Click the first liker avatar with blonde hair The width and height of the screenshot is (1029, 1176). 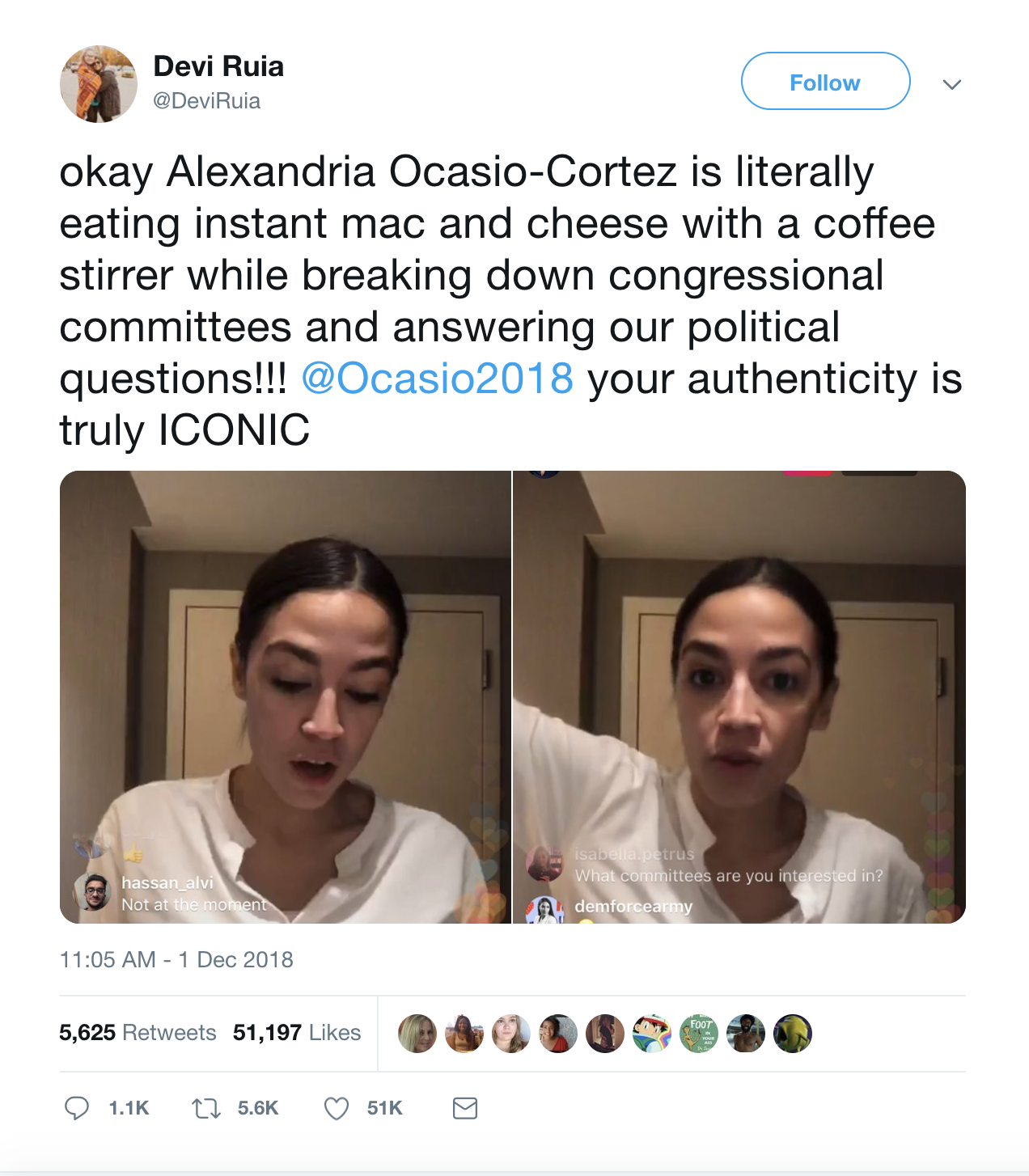click(417, 1033)
